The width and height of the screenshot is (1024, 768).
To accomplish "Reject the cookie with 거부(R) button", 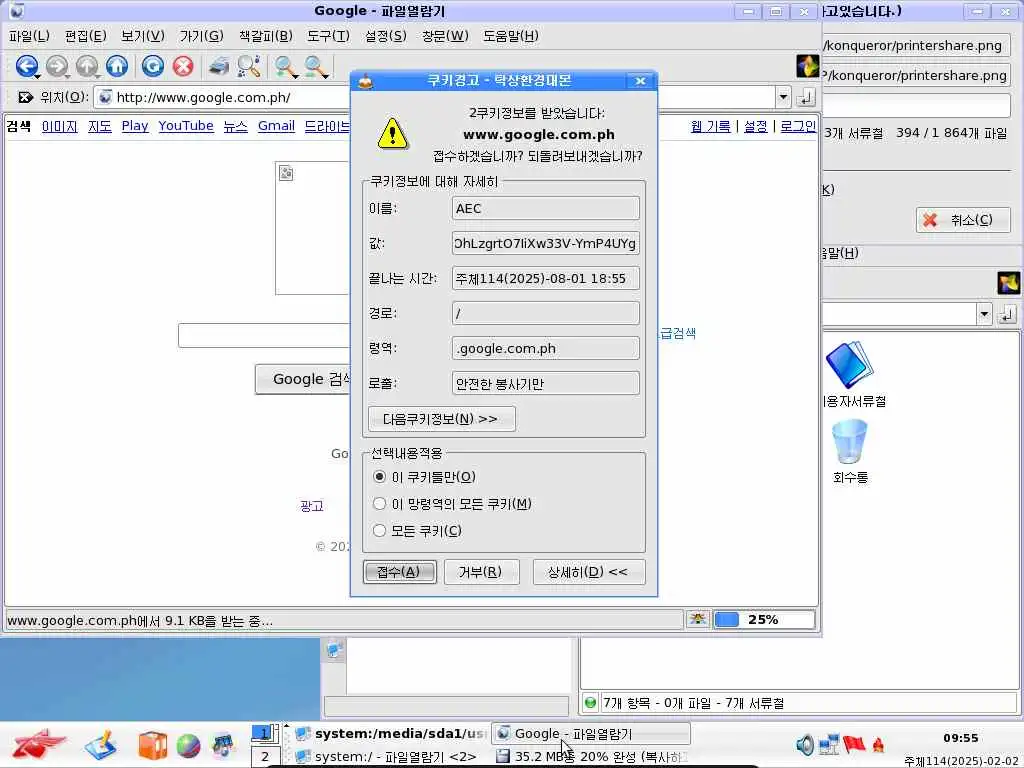I will [481, 572].
